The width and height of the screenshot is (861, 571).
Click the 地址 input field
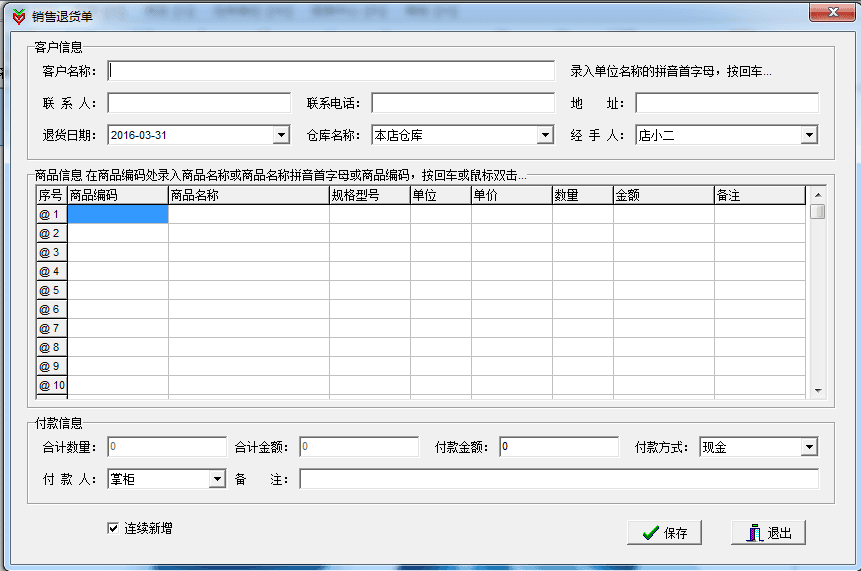726,103
